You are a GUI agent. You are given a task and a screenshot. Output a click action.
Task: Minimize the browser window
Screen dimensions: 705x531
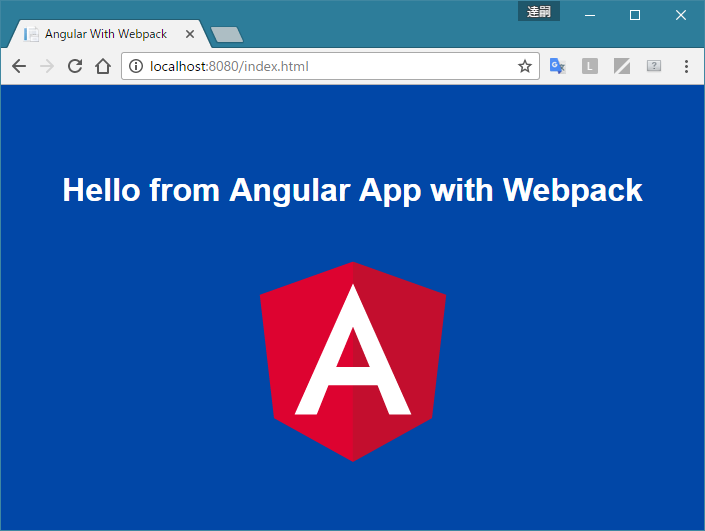pos(590,15)
